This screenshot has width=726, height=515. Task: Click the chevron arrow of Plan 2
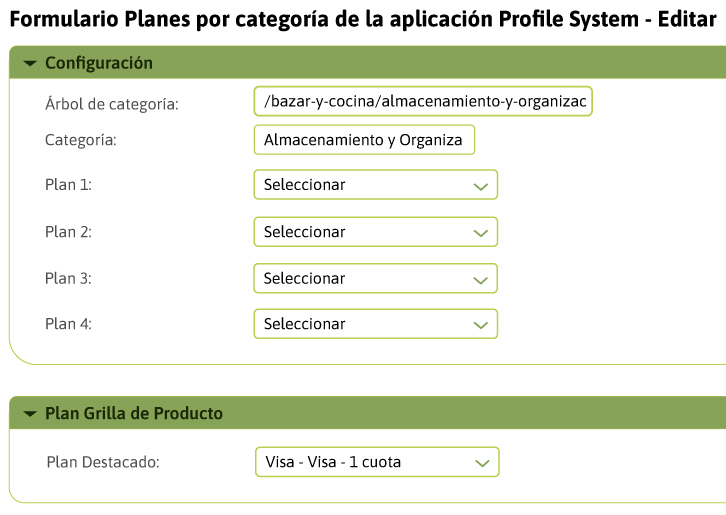coord(480,233)
